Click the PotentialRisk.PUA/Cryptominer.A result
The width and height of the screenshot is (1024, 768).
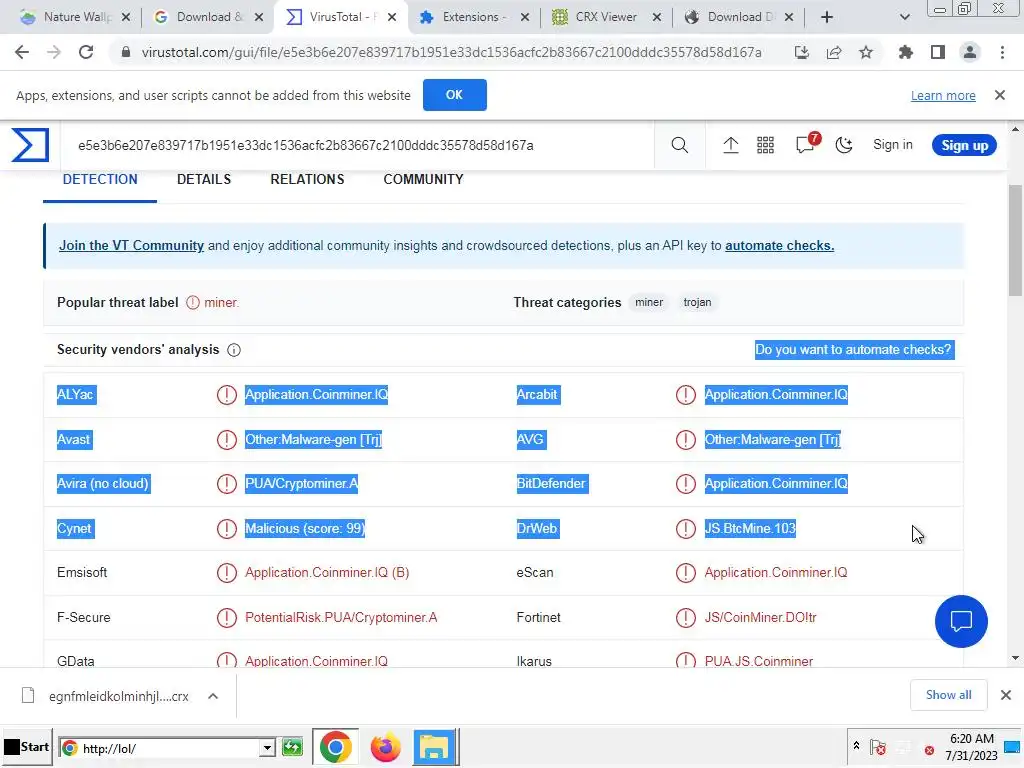click(x=341, y=617)
